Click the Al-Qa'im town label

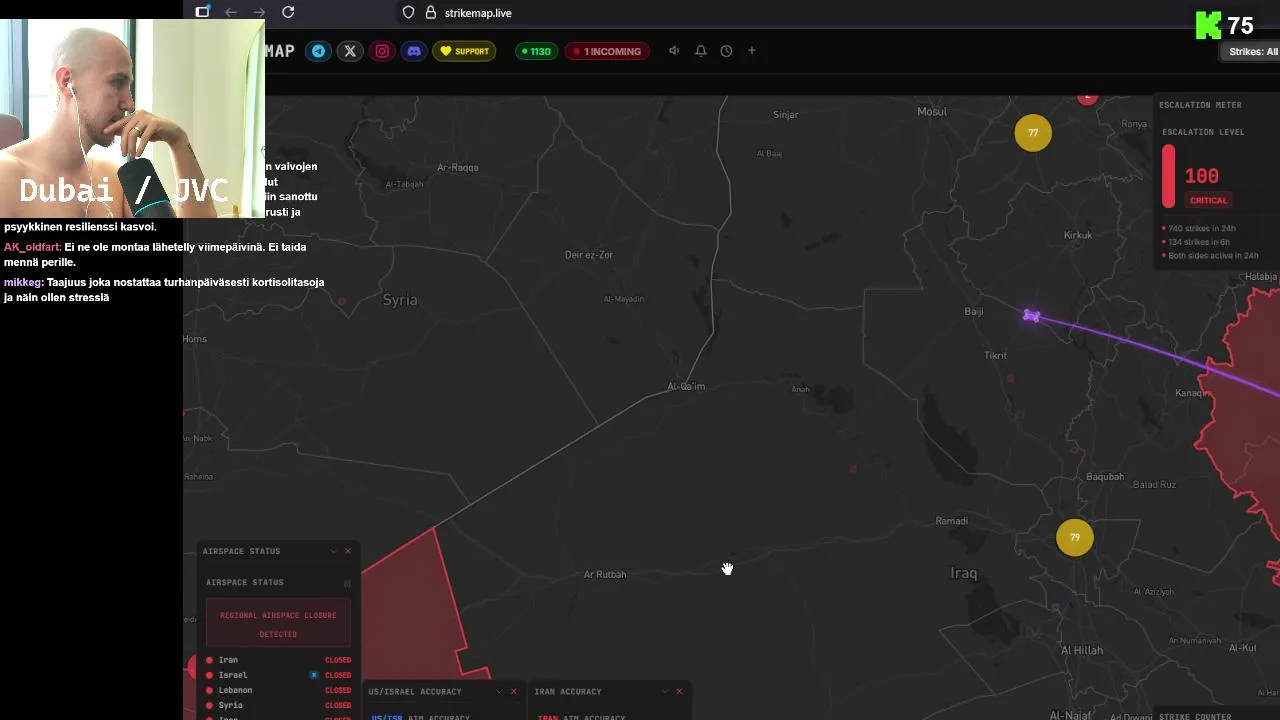[x=686, y=386]
